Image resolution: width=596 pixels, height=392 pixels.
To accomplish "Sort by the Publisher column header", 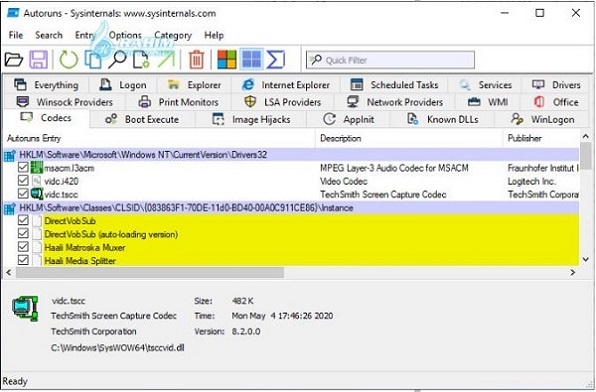I will (x=542, y=138).
